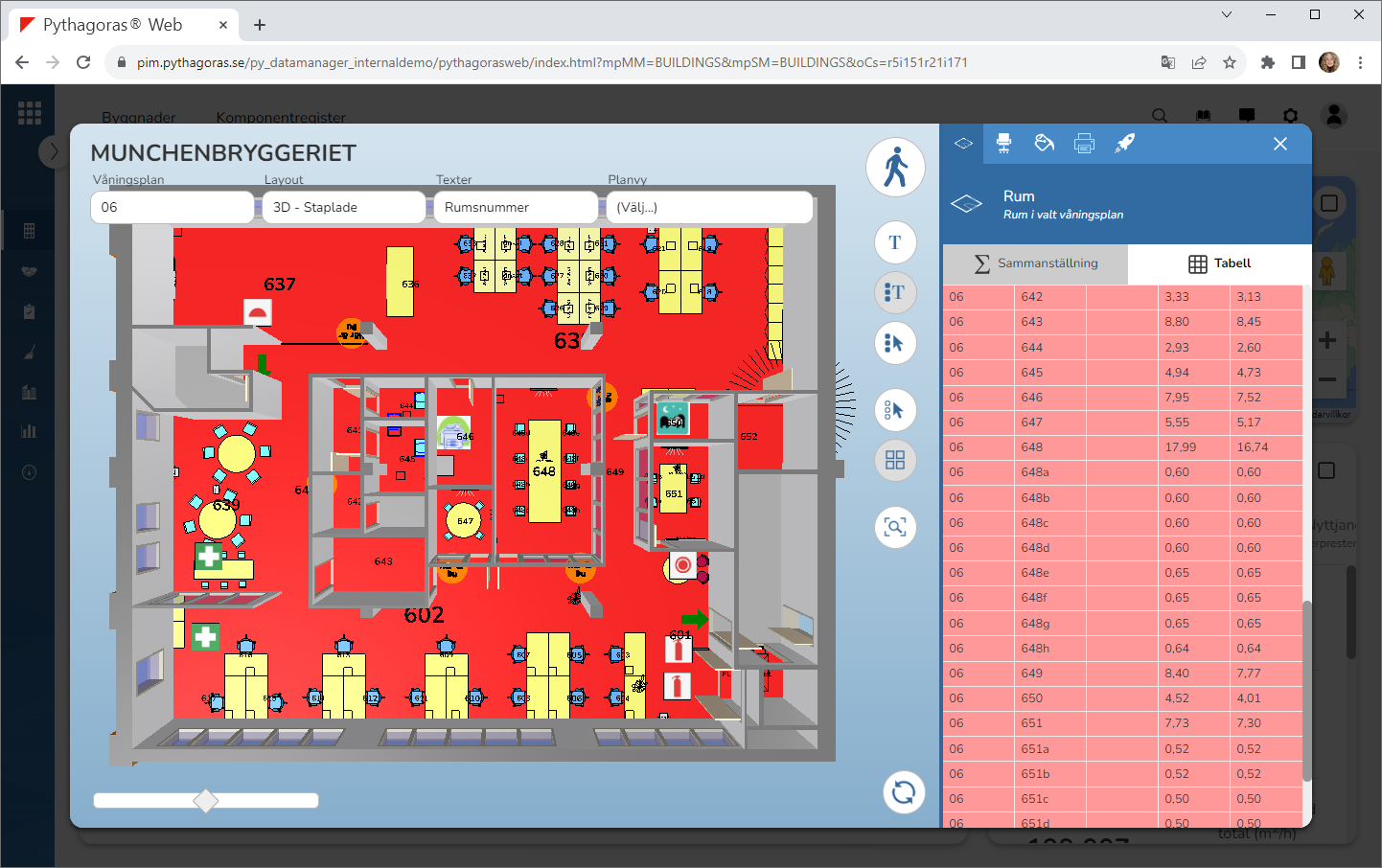Toggle the text list button below T
The image size is (1382, 868).
(x=895, y=292)
